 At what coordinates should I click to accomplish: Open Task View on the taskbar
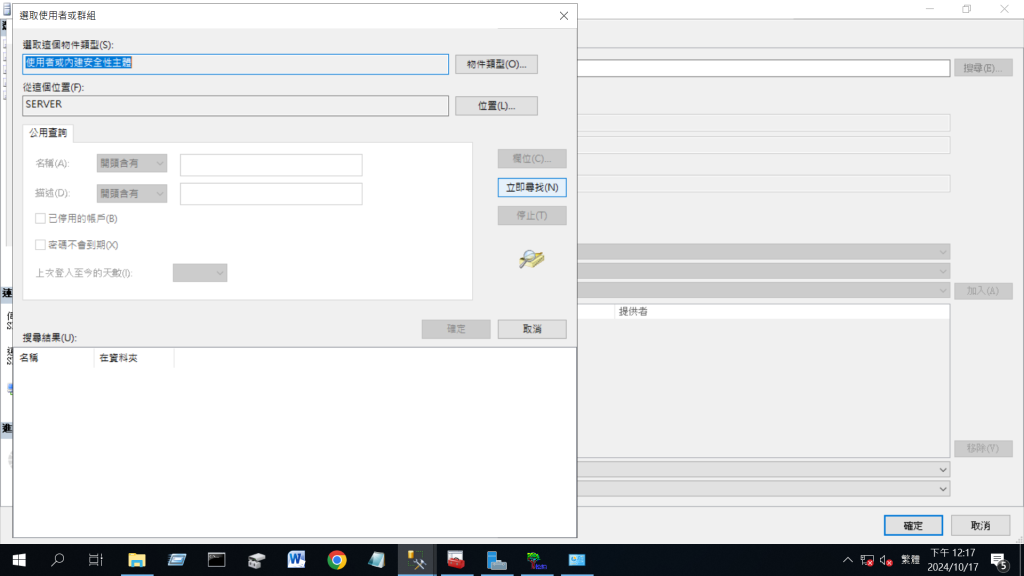[96, 560]
